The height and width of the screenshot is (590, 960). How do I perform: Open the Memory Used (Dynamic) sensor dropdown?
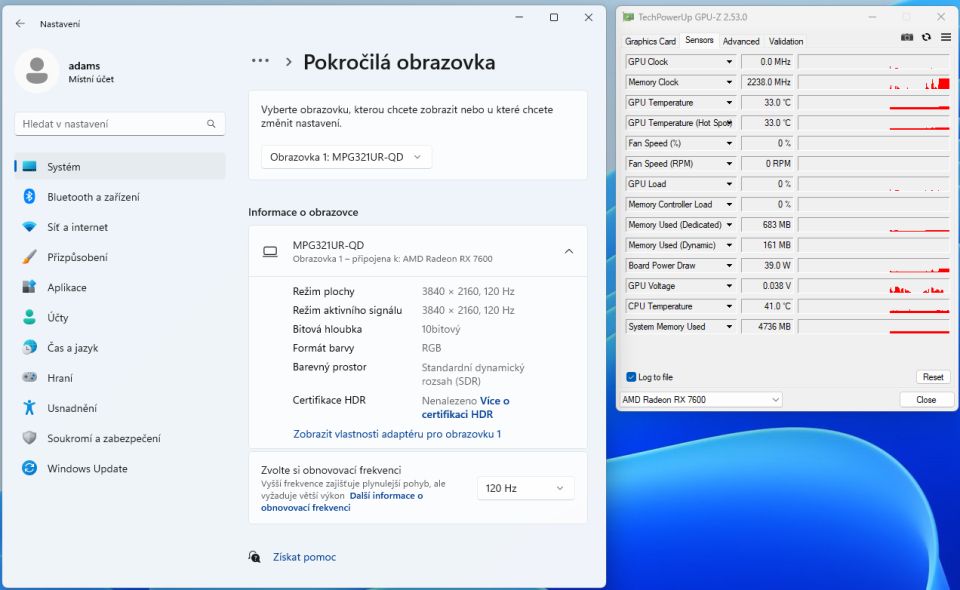click(x=729, y=245)
